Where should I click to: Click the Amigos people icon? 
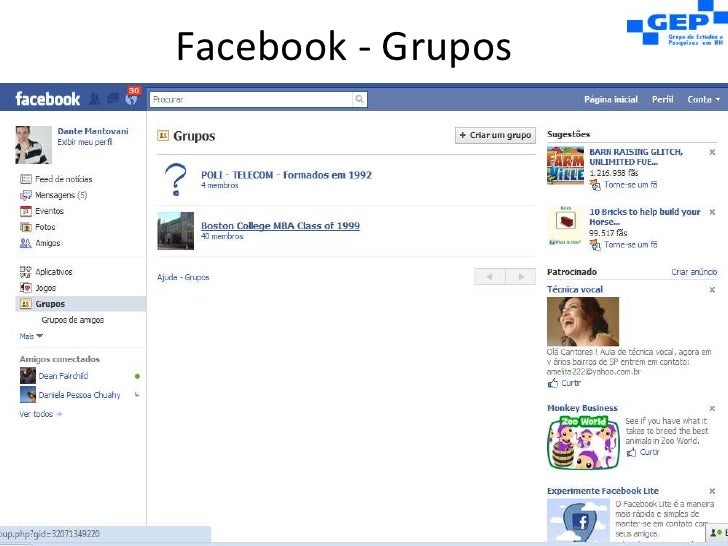point(26,243)
